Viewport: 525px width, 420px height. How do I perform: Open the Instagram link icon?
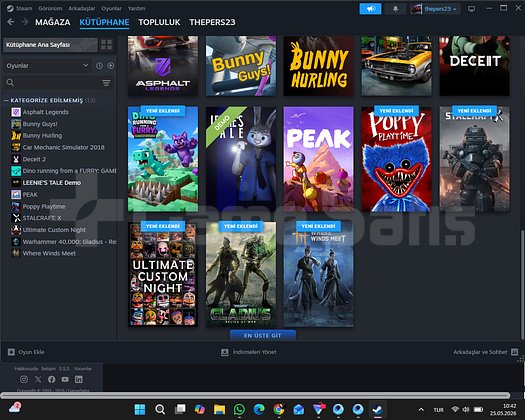pyautogui.click(x=24, y=379)
